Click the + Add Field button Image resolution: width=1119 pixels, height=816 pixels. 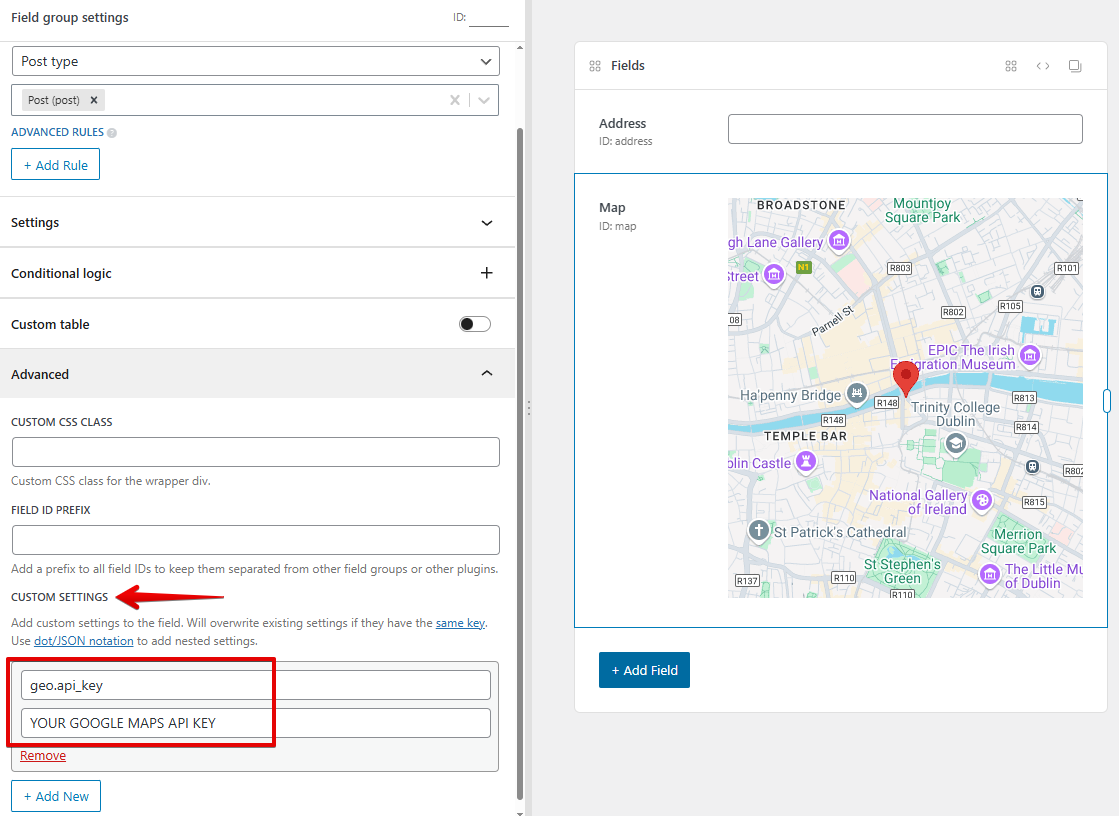pos(644,670)
